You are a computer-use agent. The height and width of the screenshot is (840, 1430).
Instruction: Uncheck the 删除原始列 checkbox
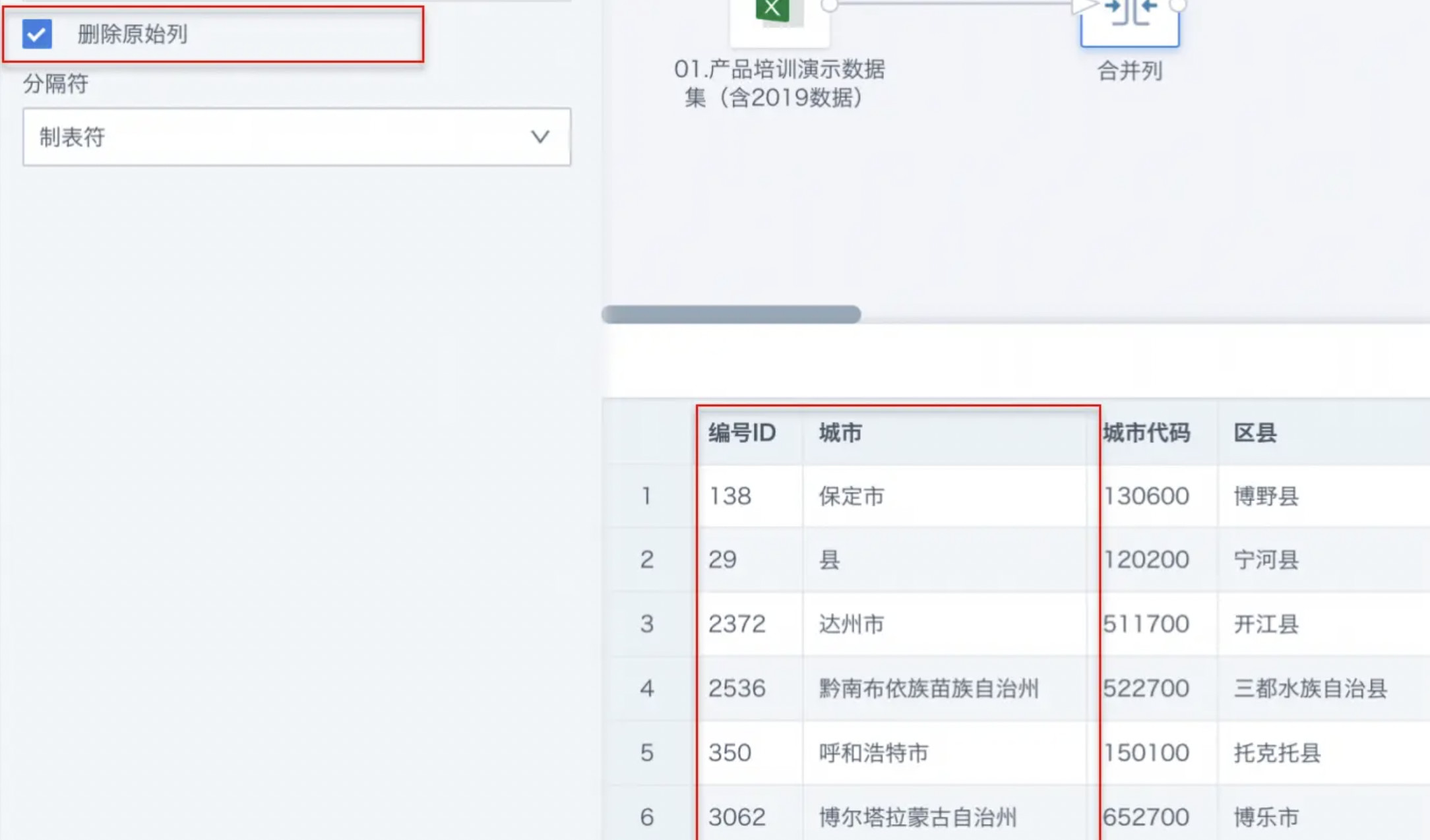coord(37,34)
